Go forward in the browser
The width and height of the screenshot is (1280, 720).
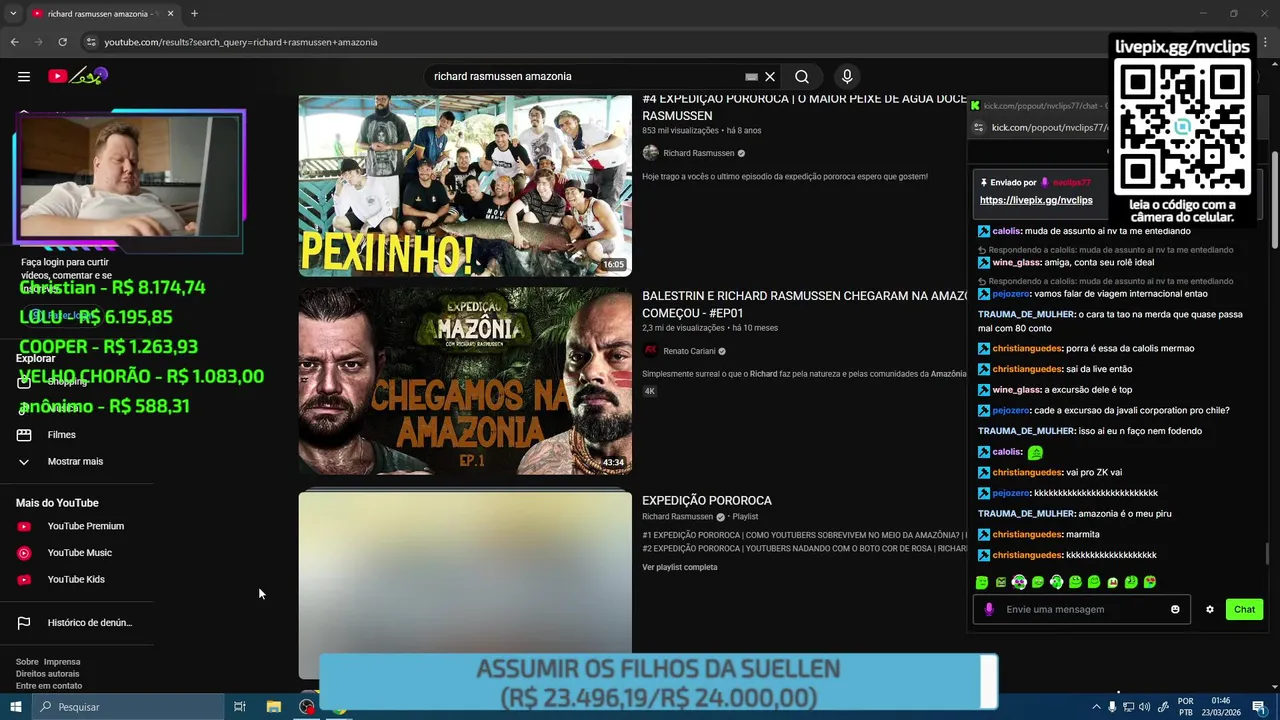[38, 42]
